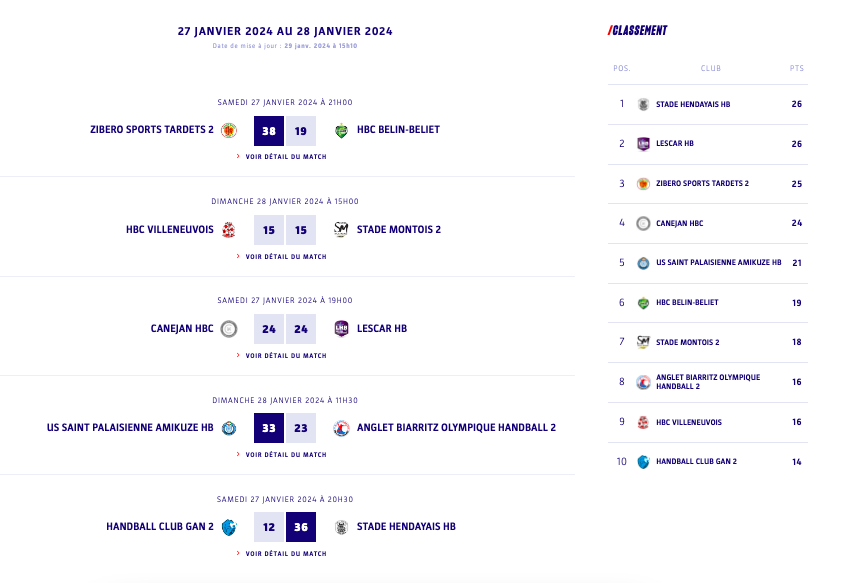View match details for Saint Palaisienne vs Anglet
The height and width of the screenshot is (583, 853).
[285, 455]
